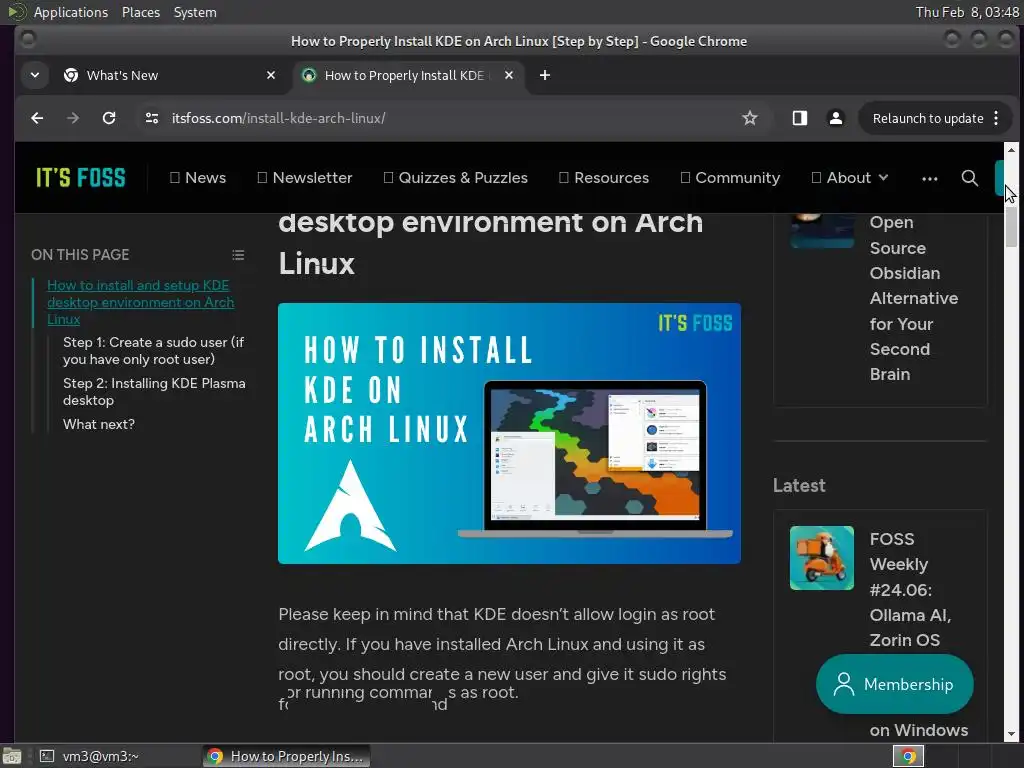Jump to How to install and setup KDE link
This screenshot has height=768, width=1024.
(x=140, y=302)
